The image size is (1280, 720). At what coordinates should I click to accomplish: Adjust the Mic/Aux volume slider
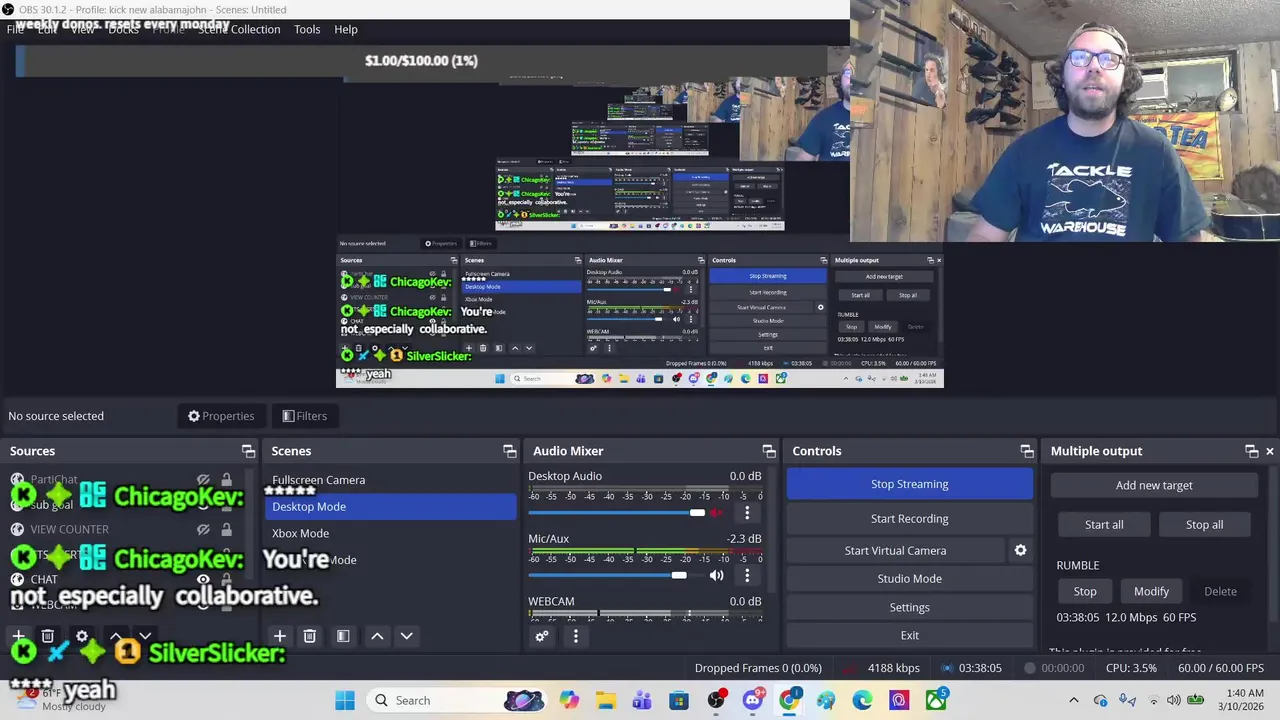[x=616, y=575]
